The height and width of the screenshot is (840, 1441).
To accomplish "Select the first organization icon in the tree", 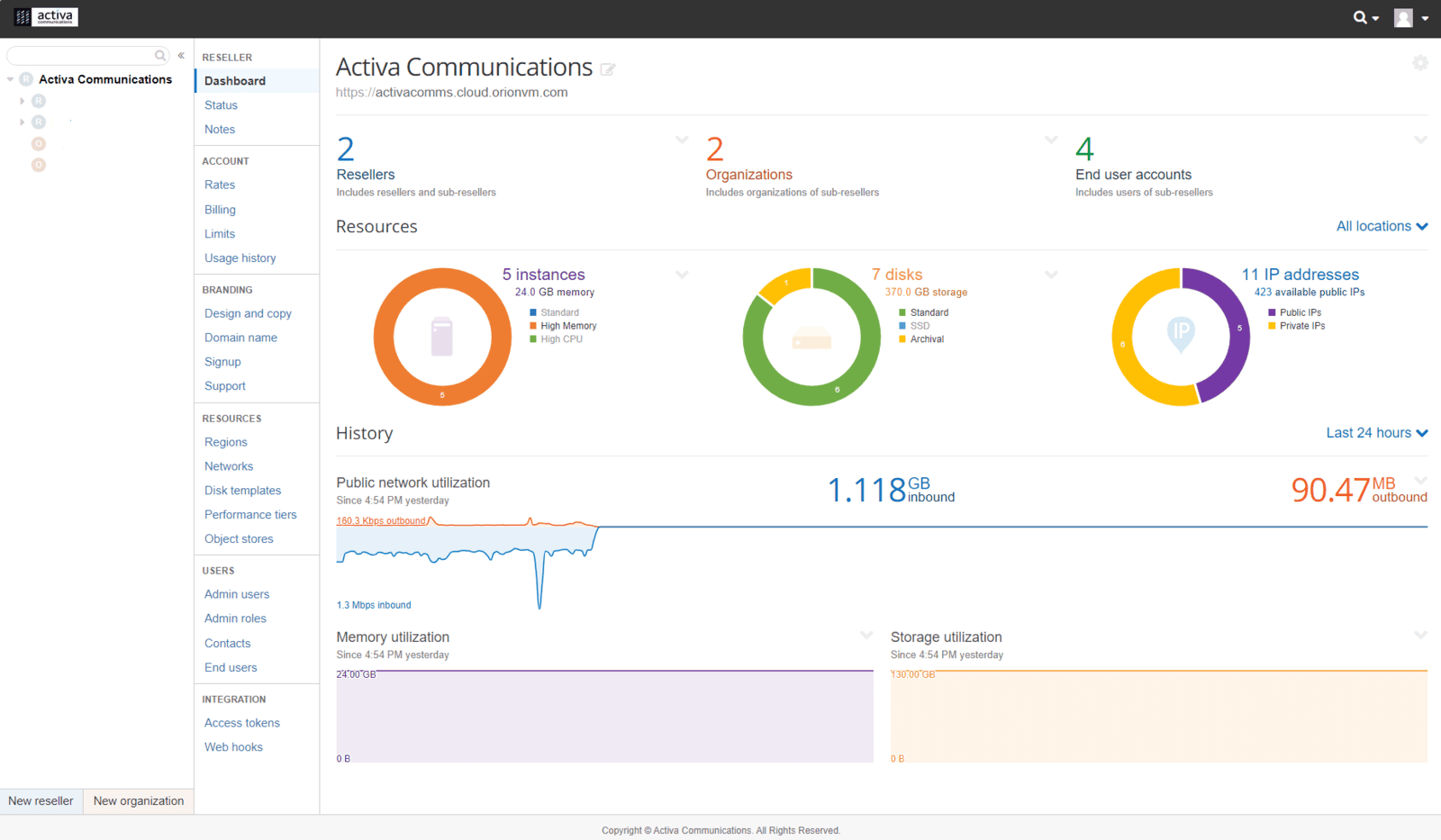I will tap(39, 144).
